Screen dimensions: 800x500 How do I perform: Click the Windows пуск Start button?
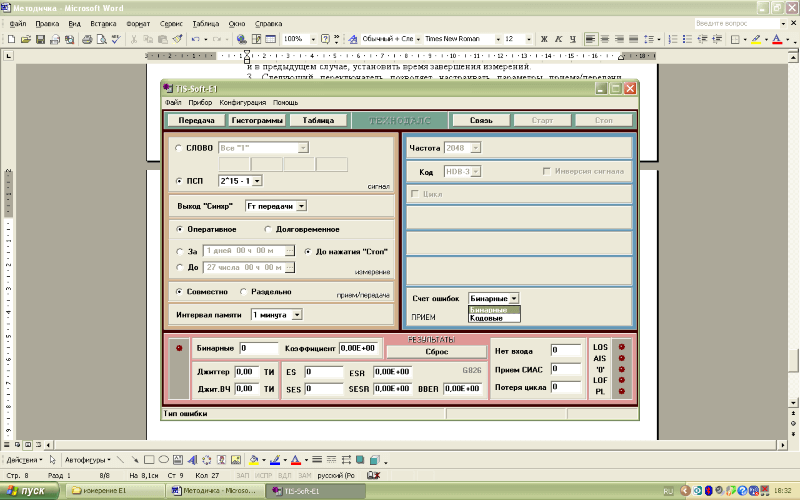[x=30, y=491]
